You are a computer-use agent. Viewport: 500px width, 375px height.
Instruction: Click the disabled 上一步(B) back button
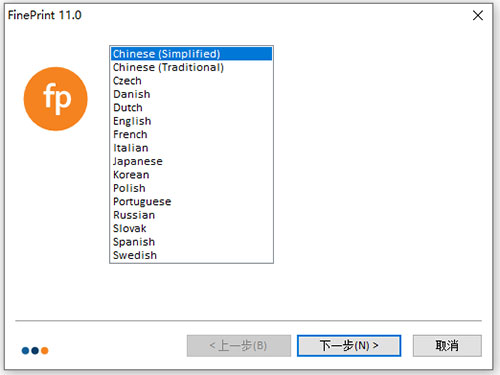239,346
